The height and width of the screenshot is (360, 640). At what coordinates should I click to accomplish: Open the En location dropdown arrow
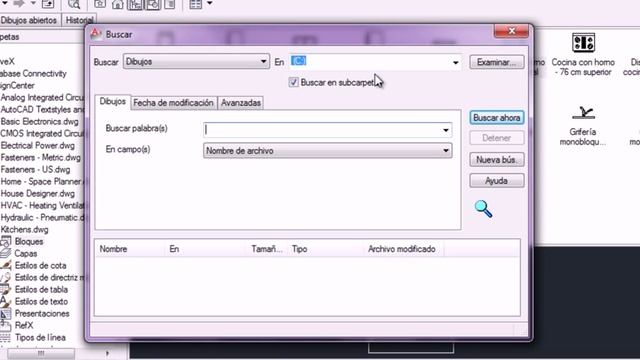(x=456, y=62)
